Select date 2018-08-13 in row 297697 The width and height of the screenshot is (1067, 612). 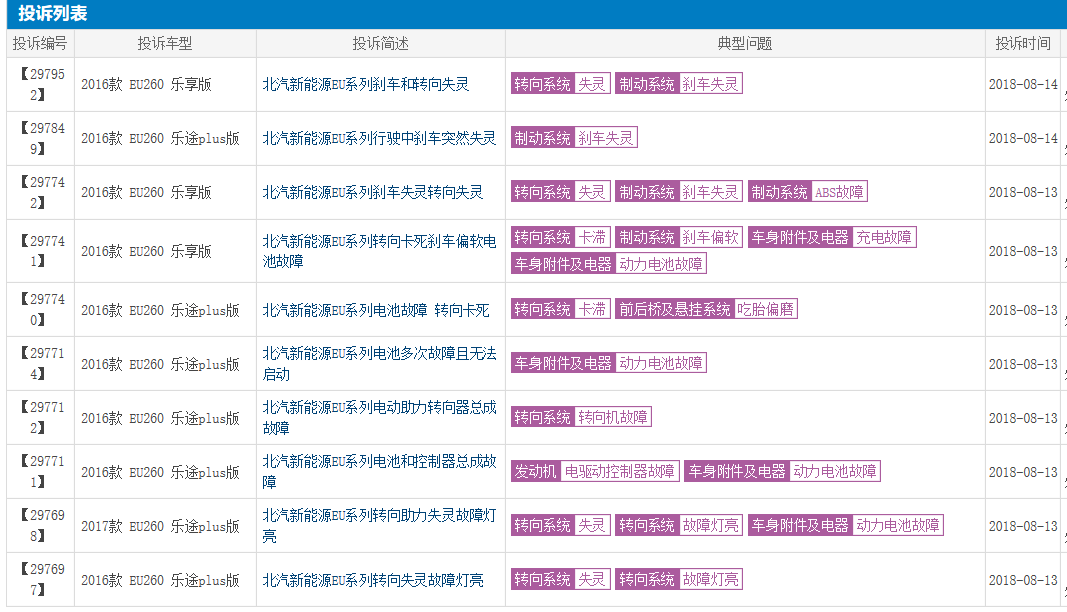(1023, 580)
